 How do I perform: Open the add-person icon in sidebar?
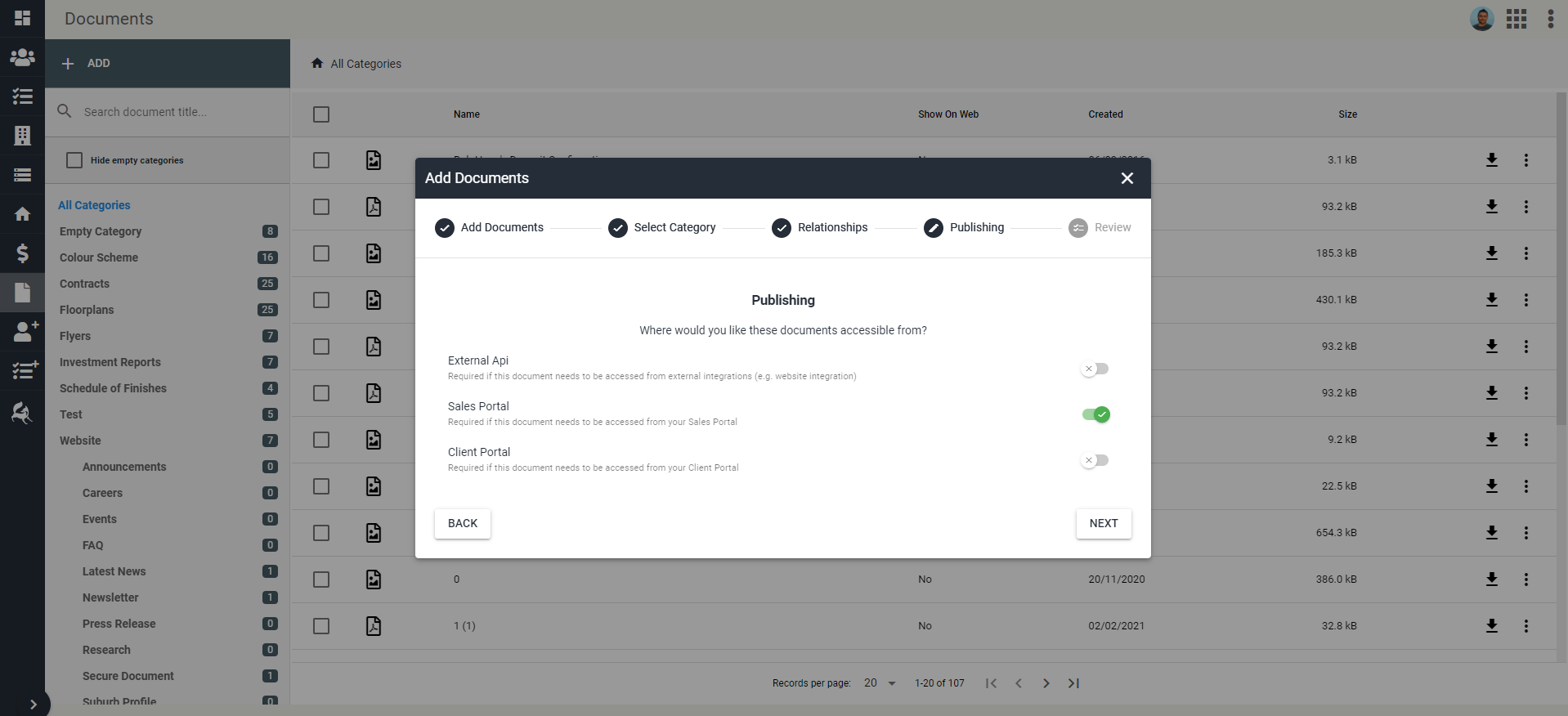pyautogui.click(x=25, y=331)
